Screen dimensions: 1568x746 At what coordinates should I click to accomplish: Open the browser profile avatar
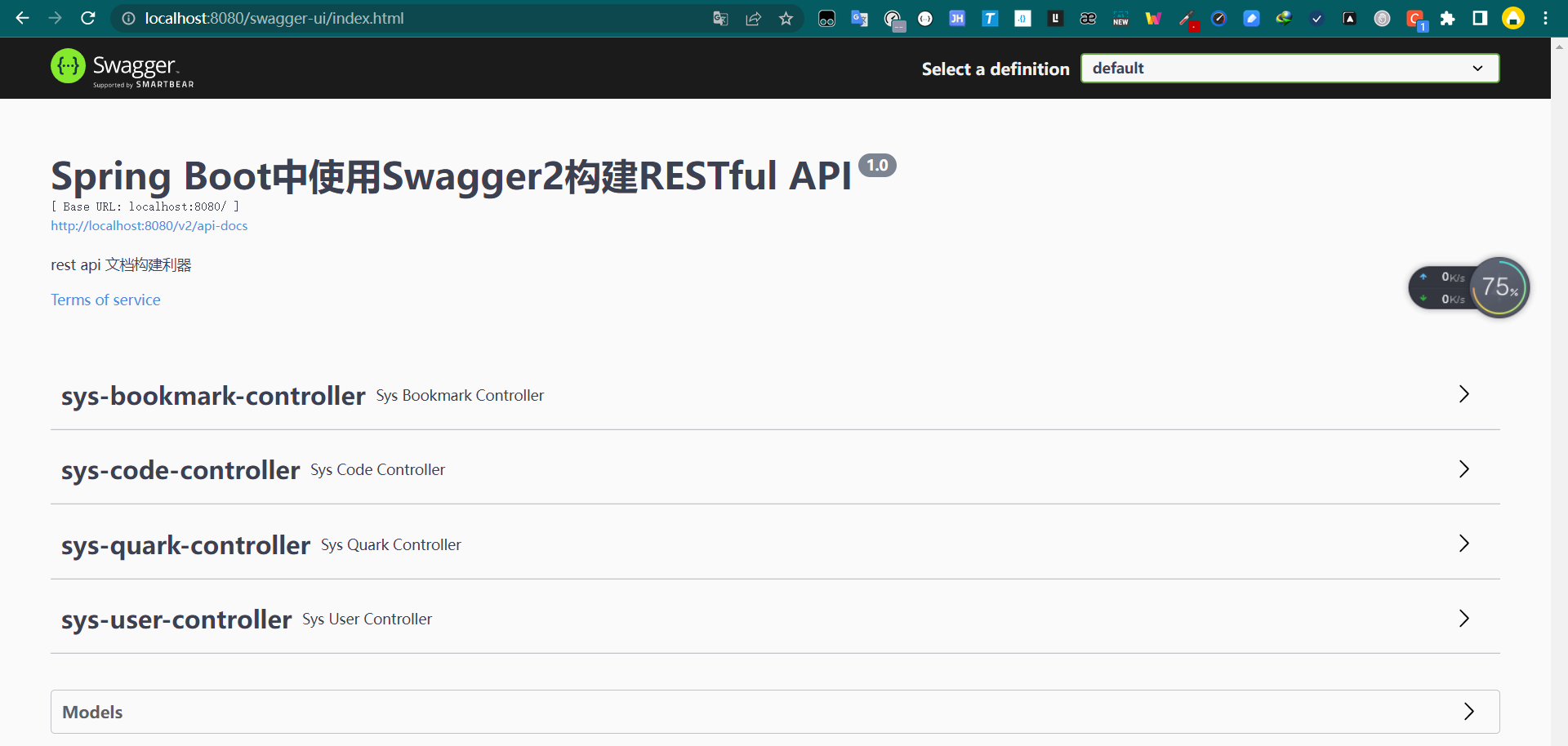pyautogui.click(x=1513, y=18)
